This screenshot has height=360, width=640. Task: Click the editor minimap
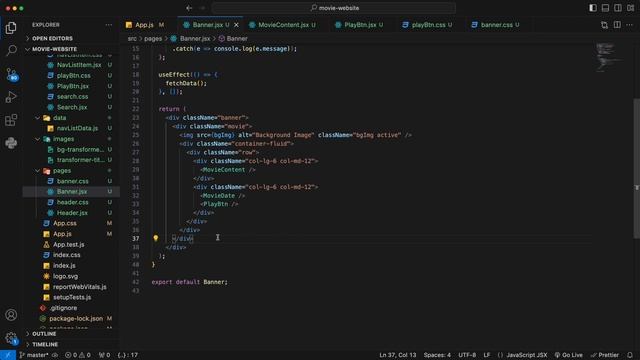point(609,57)
